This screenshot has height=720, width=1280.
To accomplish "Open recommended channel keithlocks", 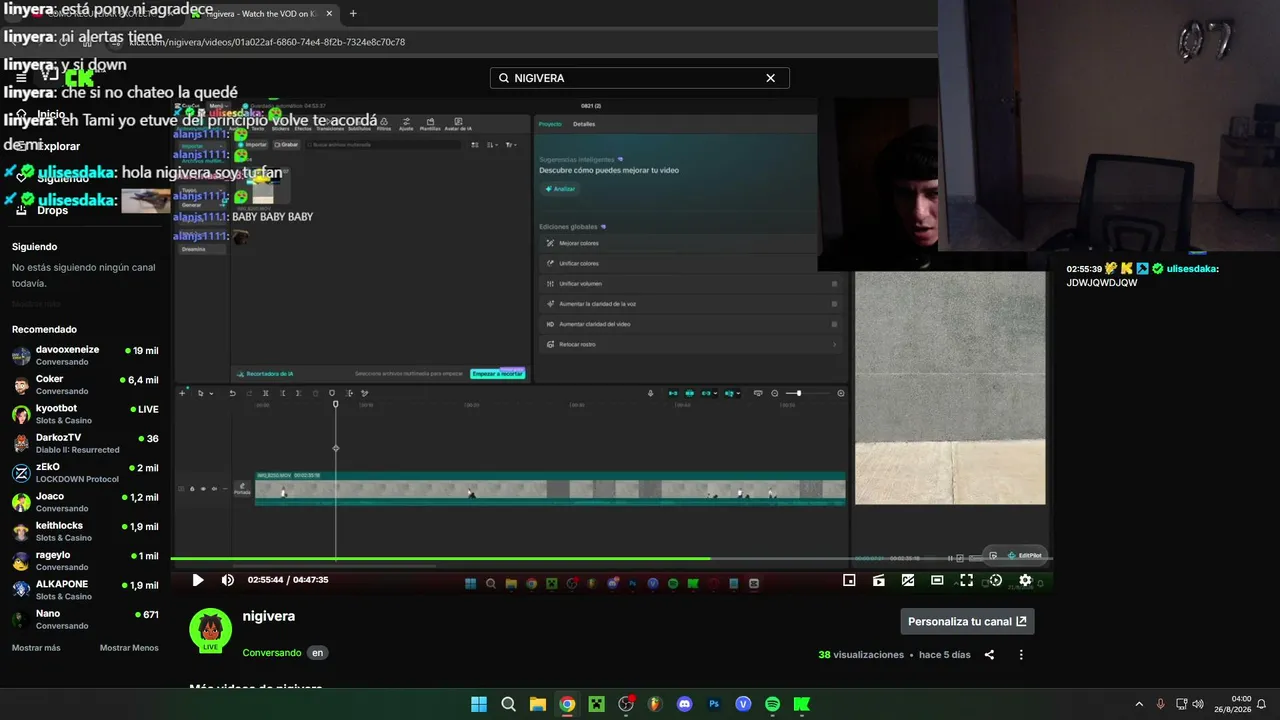I will coord(85,532).
